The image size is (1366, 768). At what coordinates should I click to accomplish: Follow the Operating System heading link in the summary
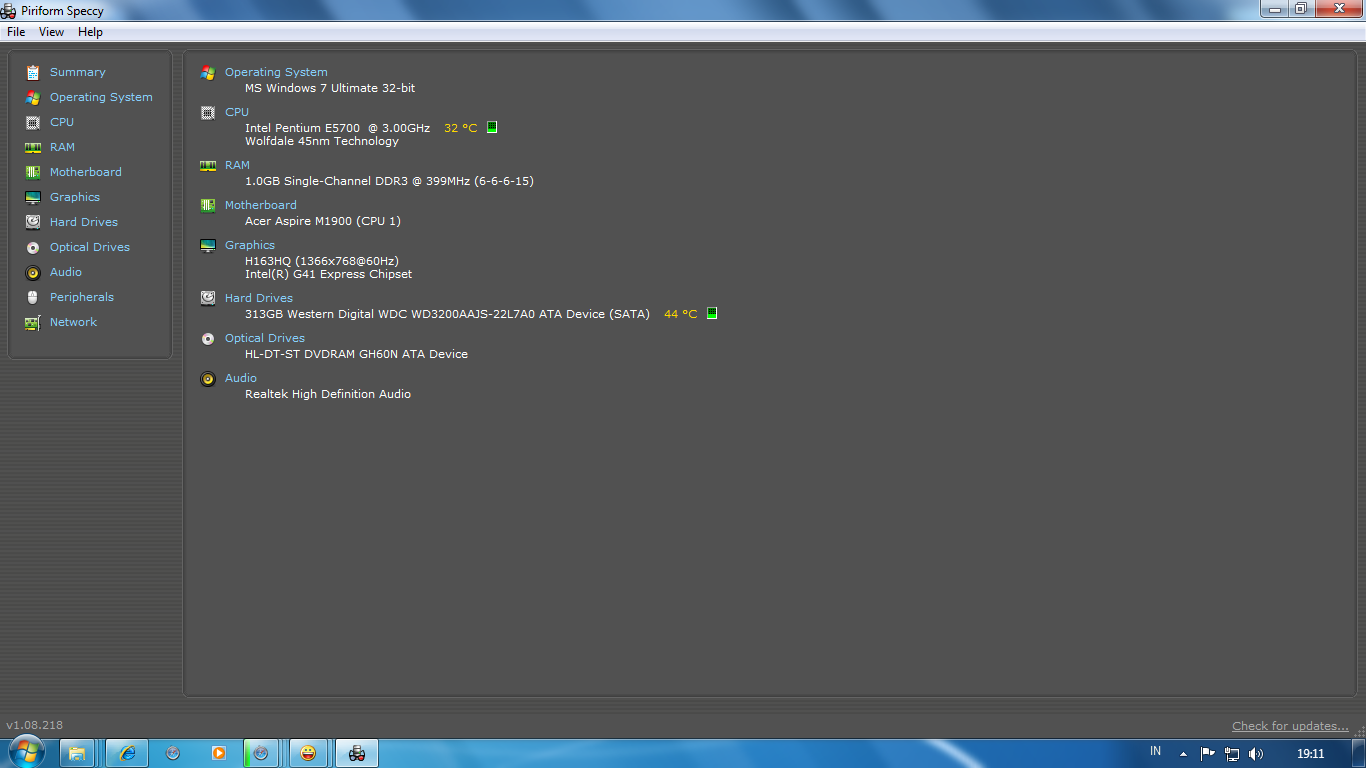pos(276,72)
